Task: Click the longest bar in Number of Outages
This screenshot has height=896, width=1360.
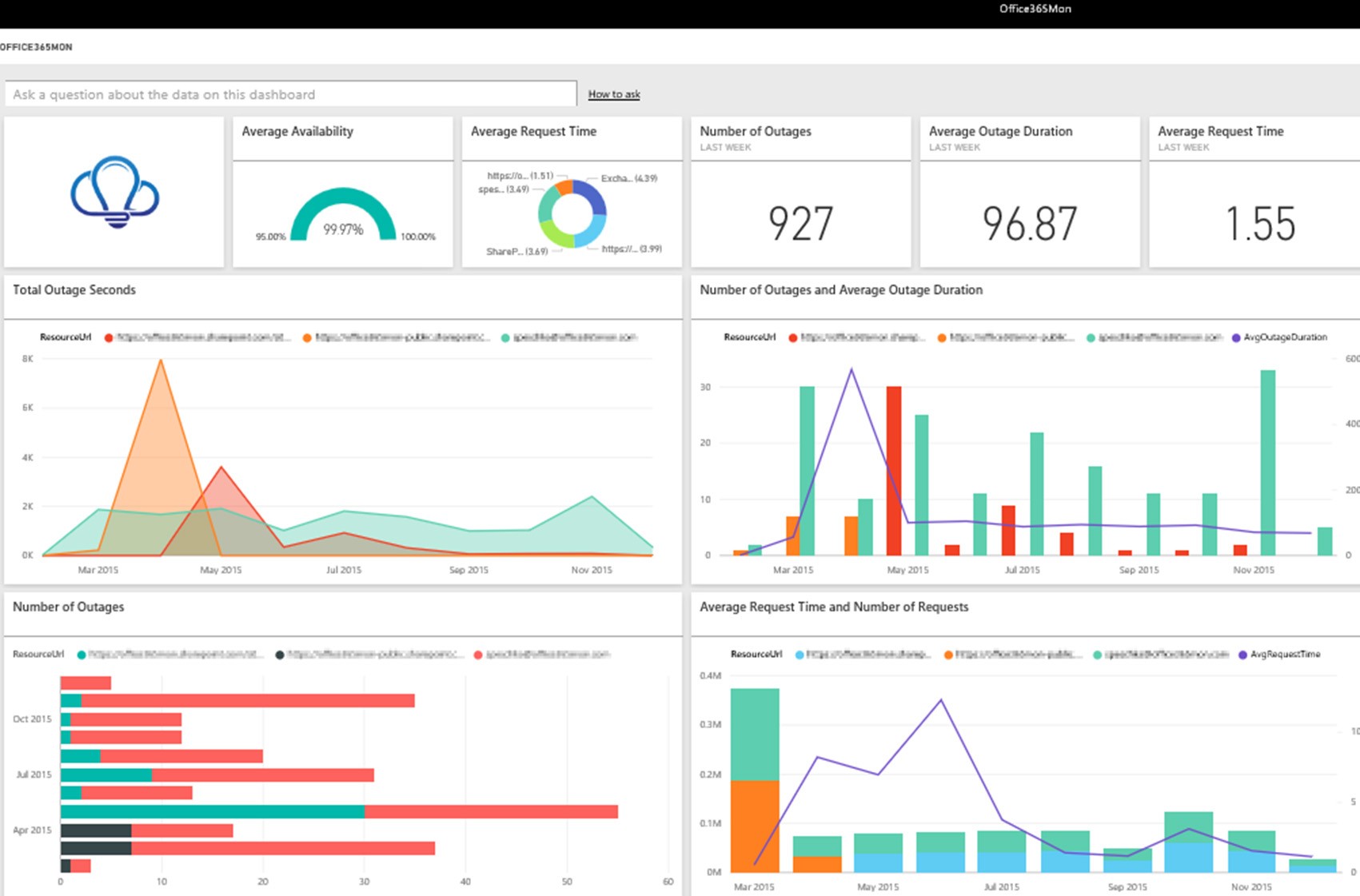Action: [x=339, y=811]
